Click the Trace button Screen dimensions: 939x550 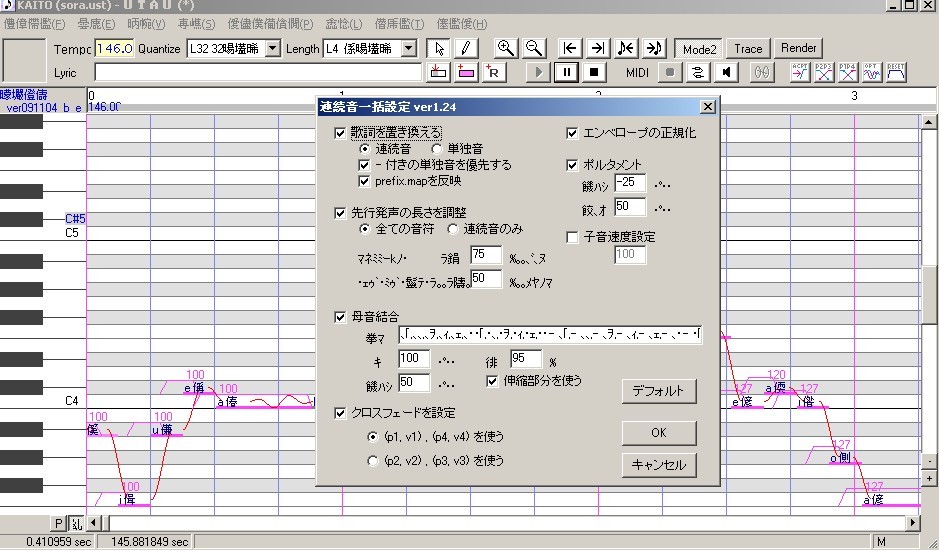tap(748, 49)
